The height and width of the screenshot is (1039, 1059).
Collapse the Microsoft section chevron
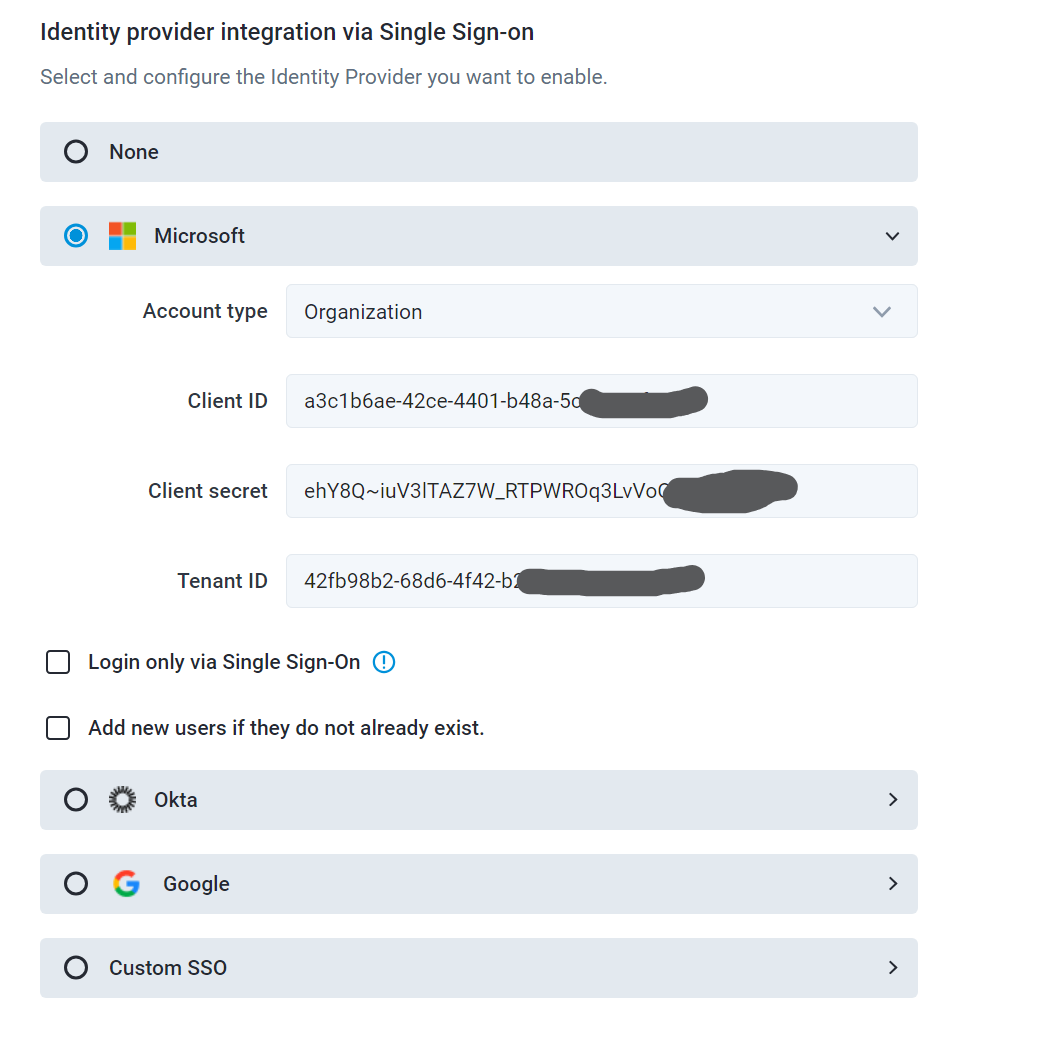click(892, 237)
